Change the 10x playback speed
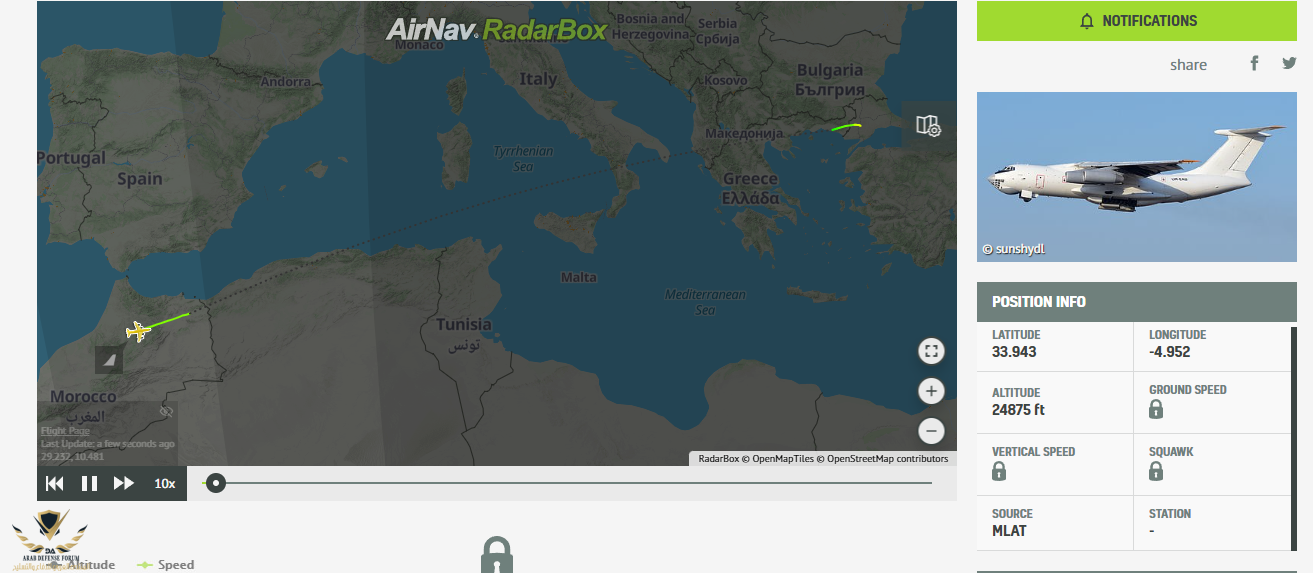The width and height of the screenshot is (1313, 573). click(164, 484)
